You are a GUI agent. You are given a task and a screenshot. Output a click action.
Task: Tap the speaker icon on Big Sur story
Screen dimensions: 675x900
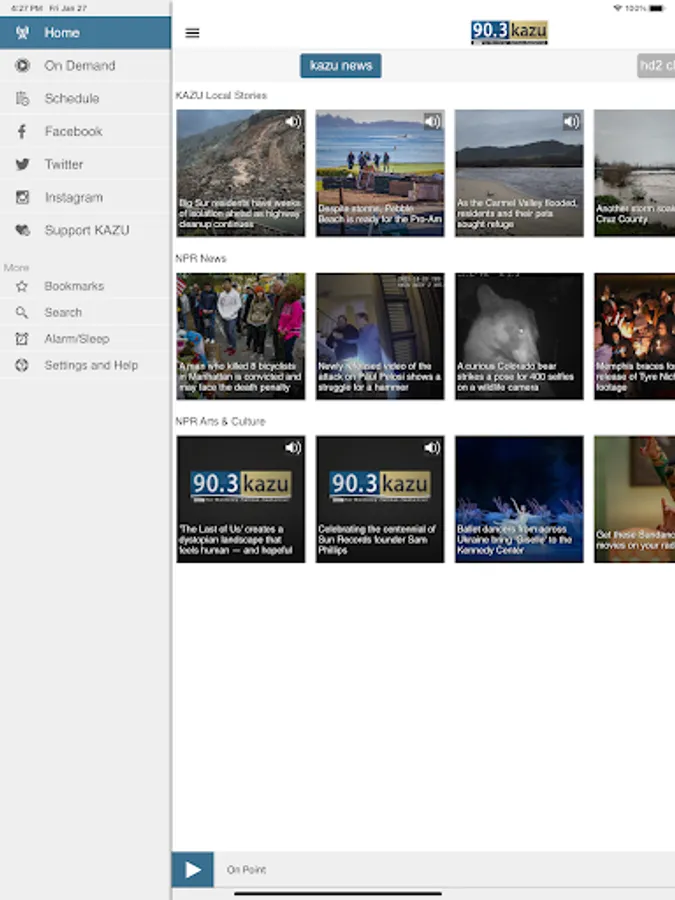coord(293,122)
